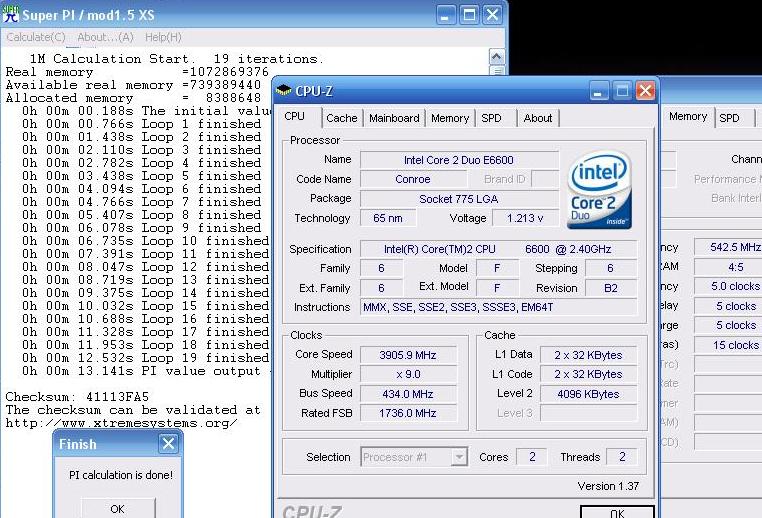Minimize the Super PI window
This screenshot has height=518, width=762.
click(445, 15)
